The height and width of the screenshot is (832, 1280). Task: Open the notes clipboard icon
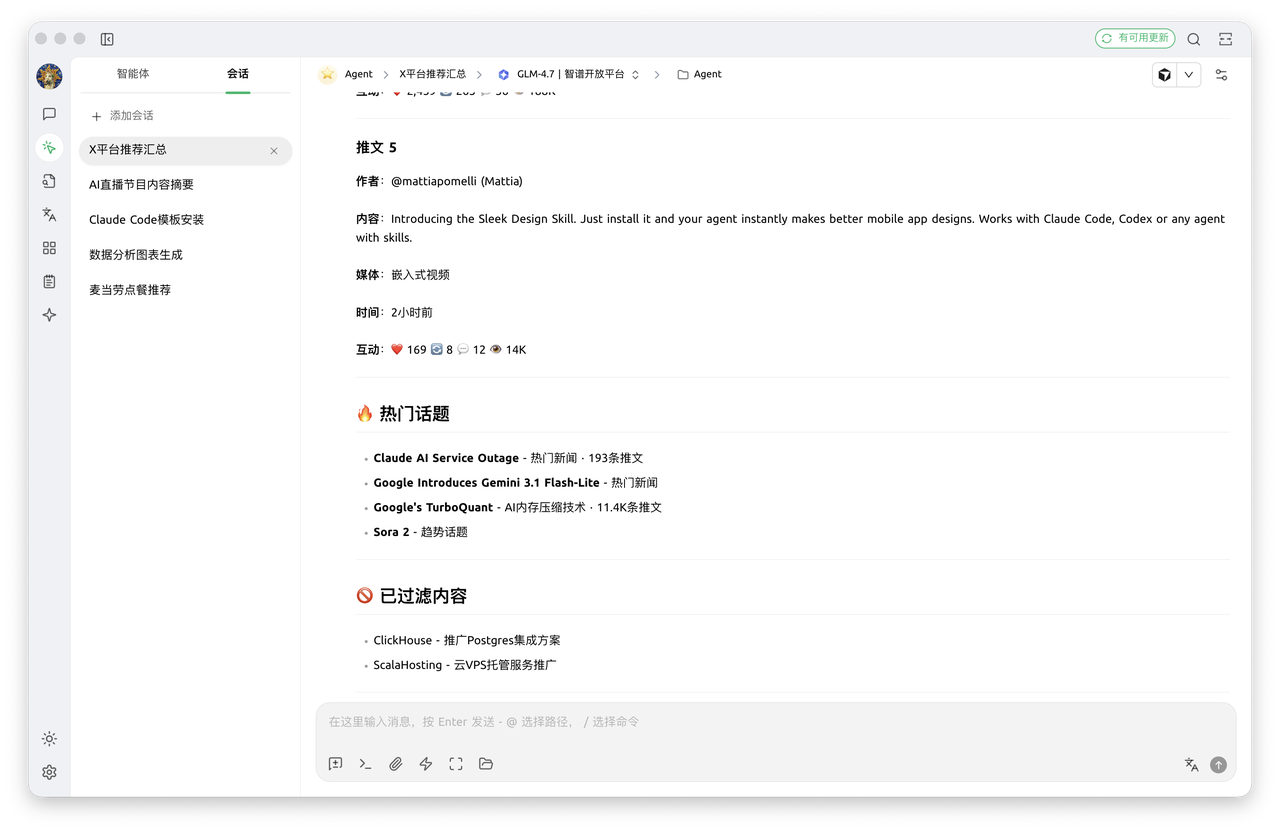pyautogui.click(x=49, y=282)
